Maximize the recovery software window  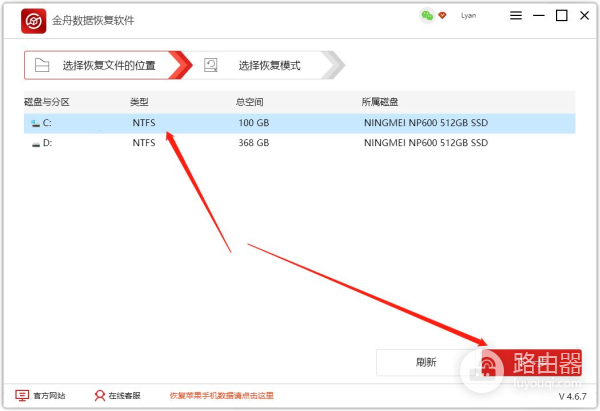(561, 15)
